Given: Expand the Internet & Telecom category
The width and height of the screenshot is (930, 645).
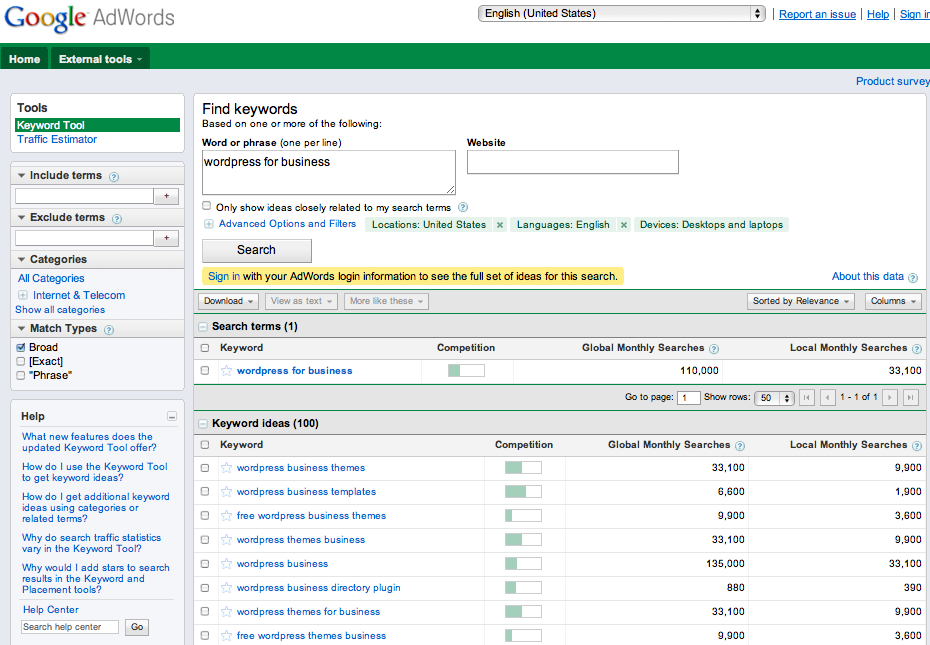Looking at the screenshot, I should (x=23, y=295).
